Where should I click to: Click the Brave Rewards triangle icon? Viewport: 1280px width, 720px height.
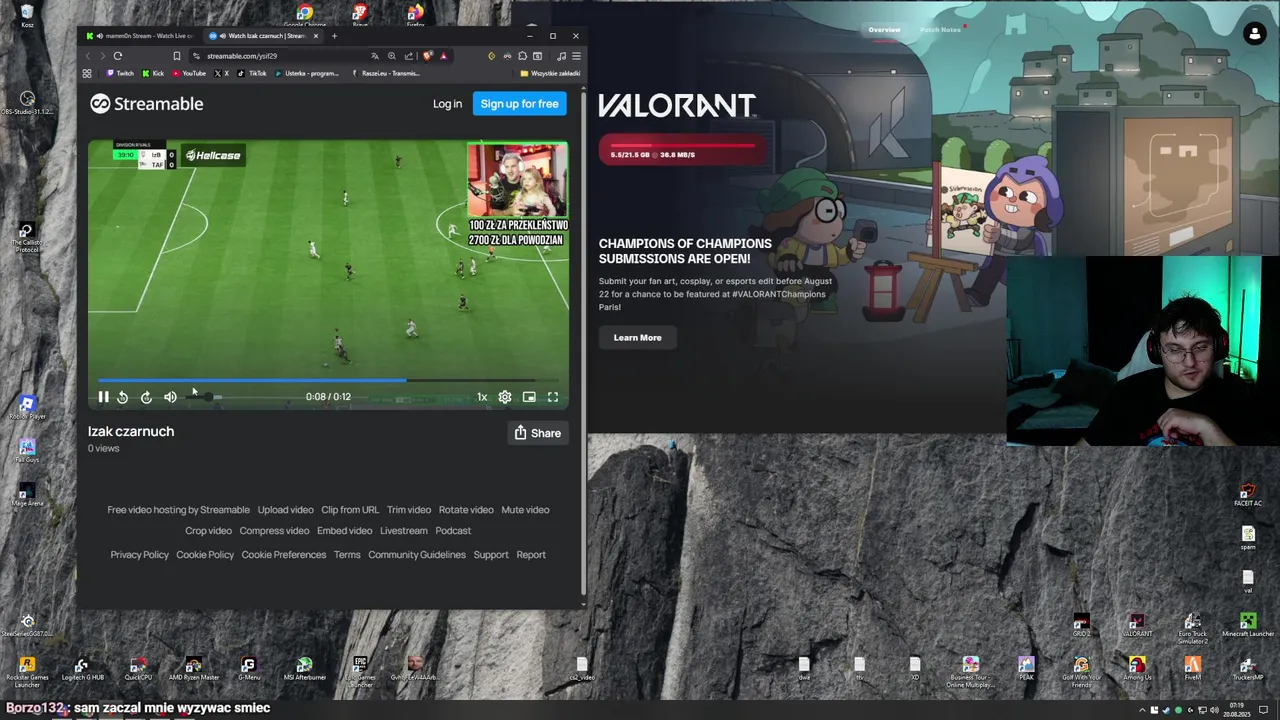pos(444,56)
